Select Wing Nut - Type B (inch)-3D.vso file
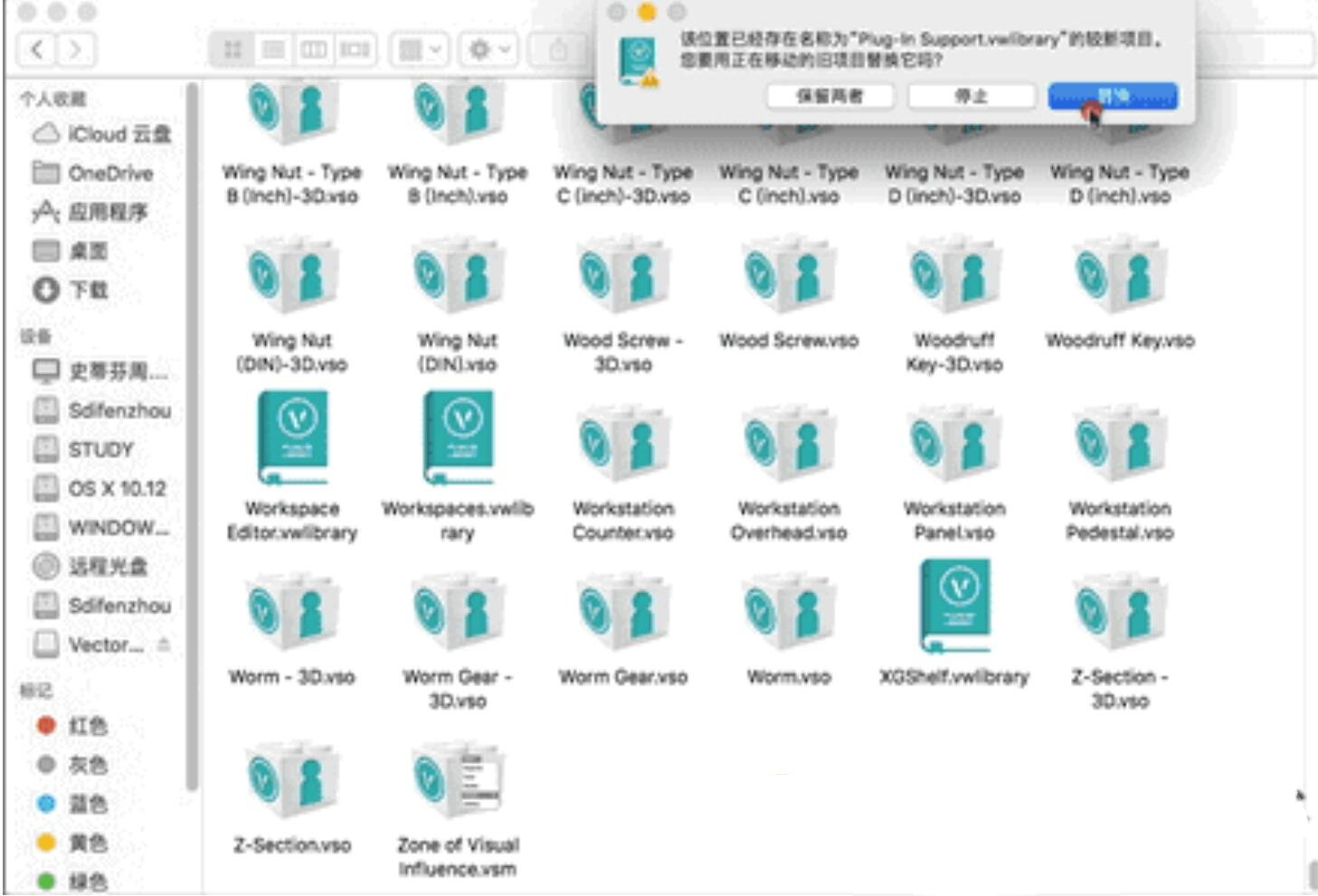The width and height of the screenshot is (1318, 896). click(x=292, y=145)
